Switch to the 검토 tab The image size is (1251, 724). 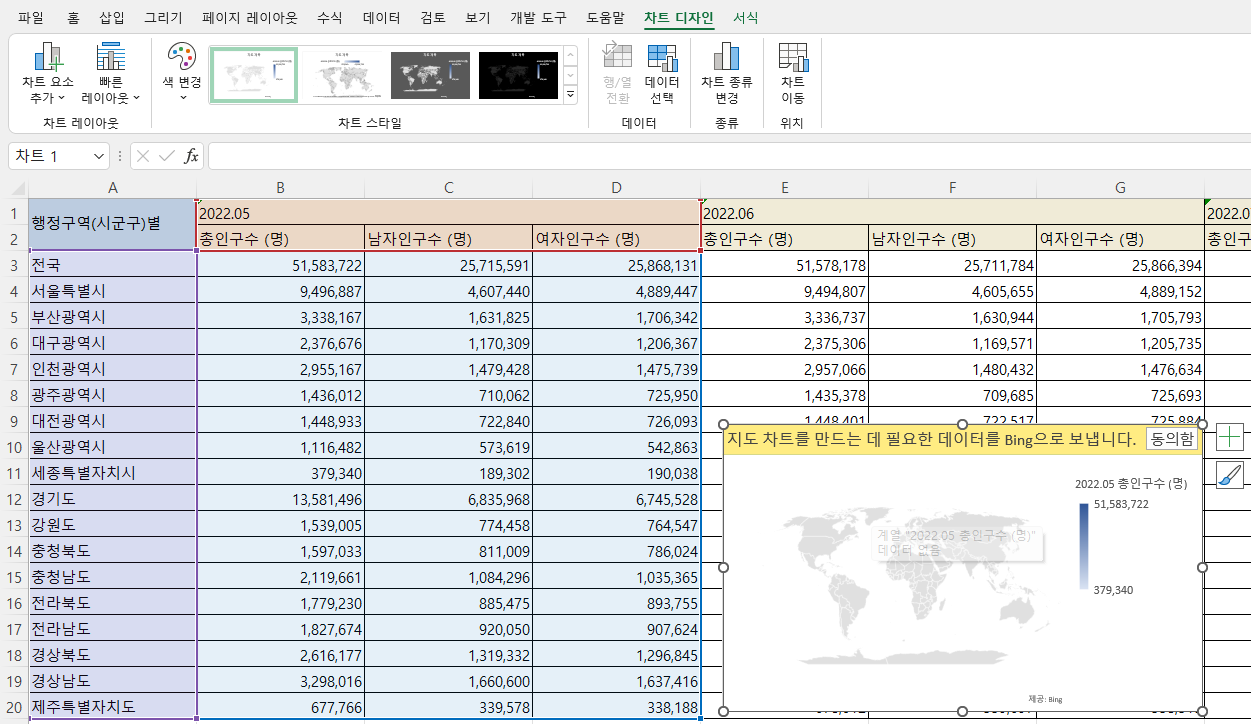pyautogui.click(x=433, y=18)
